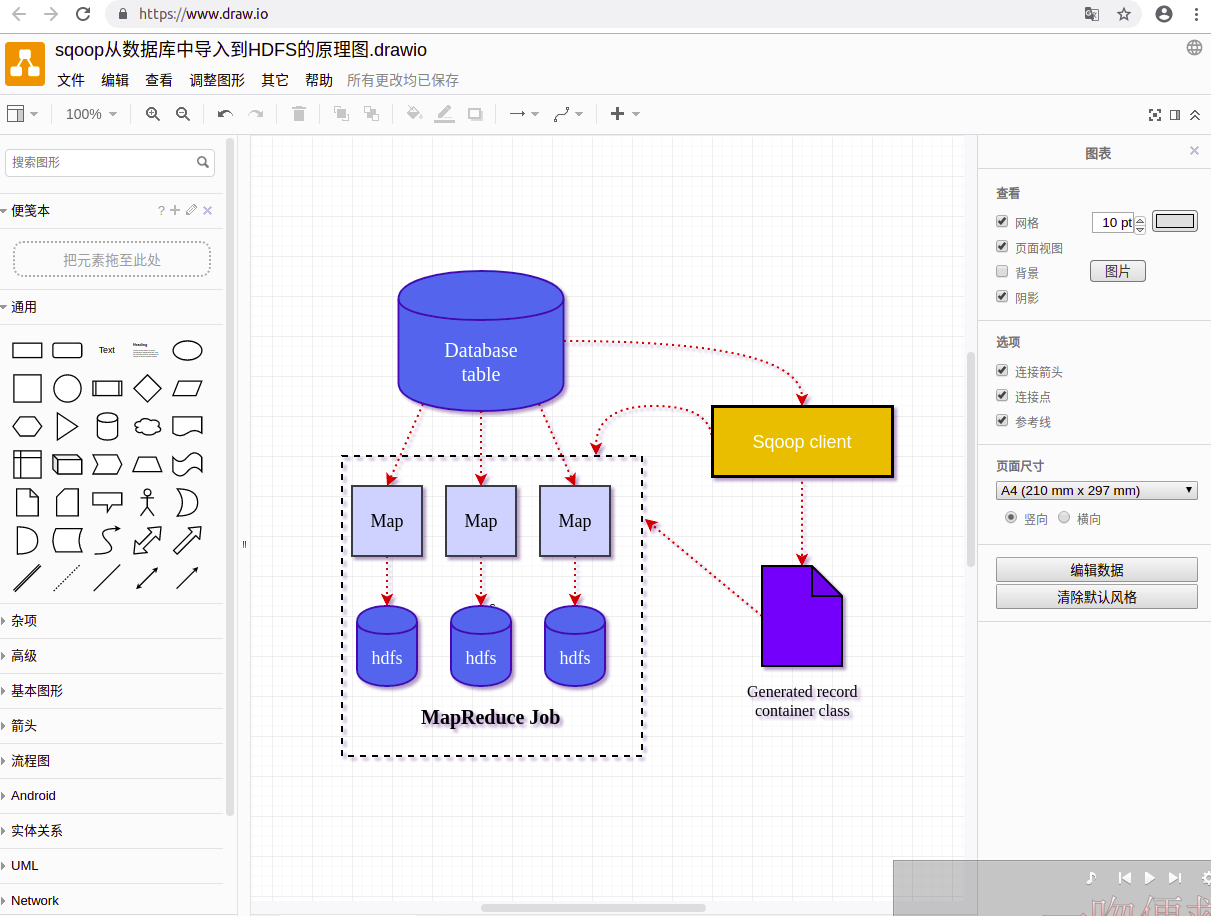Open the 查看 menu

[158, 80]
